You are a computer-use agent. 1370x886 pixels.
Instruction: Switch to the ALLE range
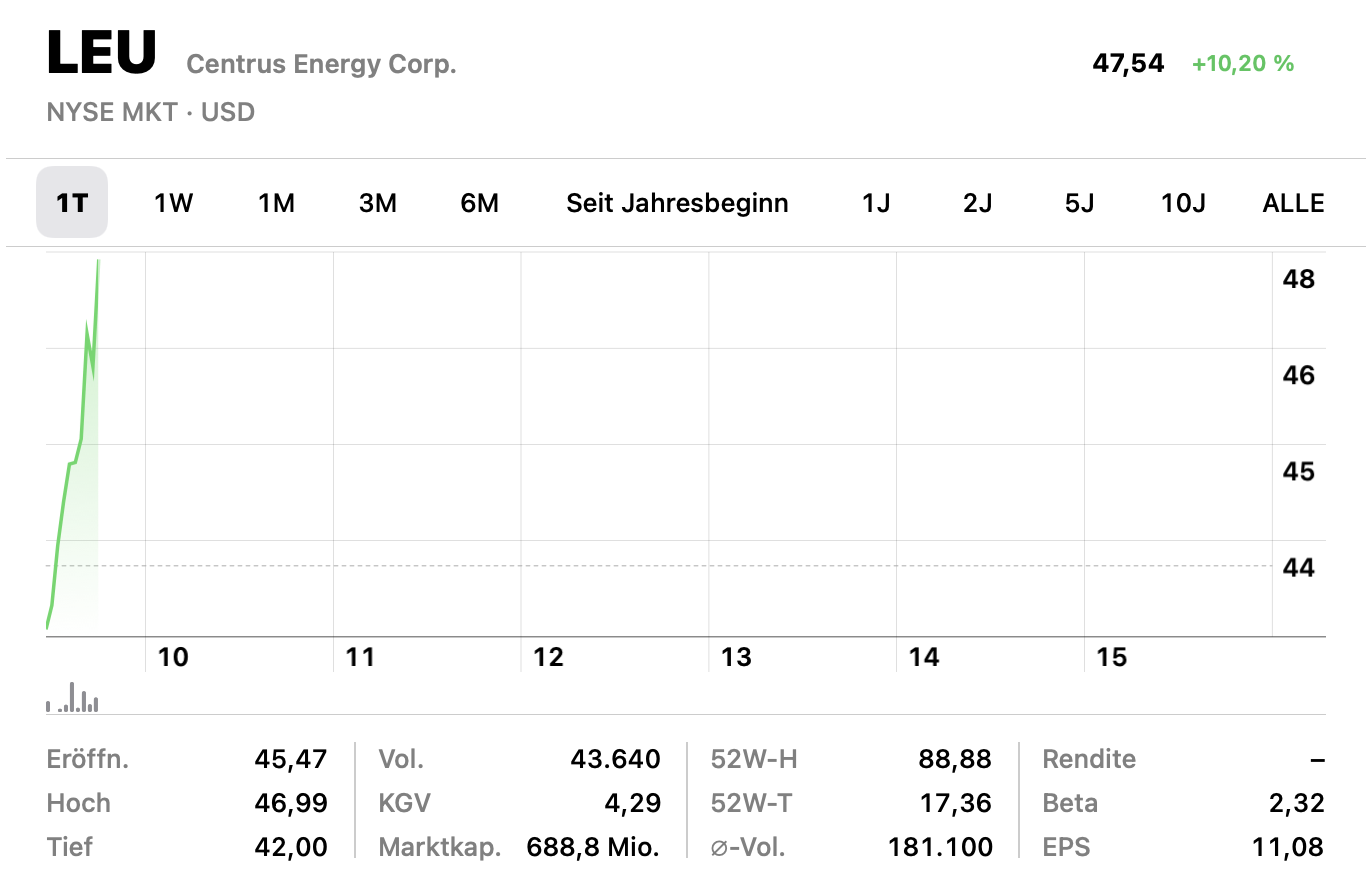click(x=1293, y=203)
